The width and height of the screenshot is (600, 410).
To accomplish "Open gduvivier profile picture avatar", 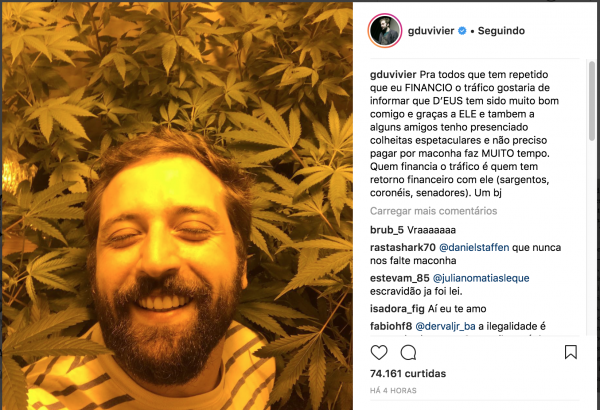I will [x=385, y=31].
